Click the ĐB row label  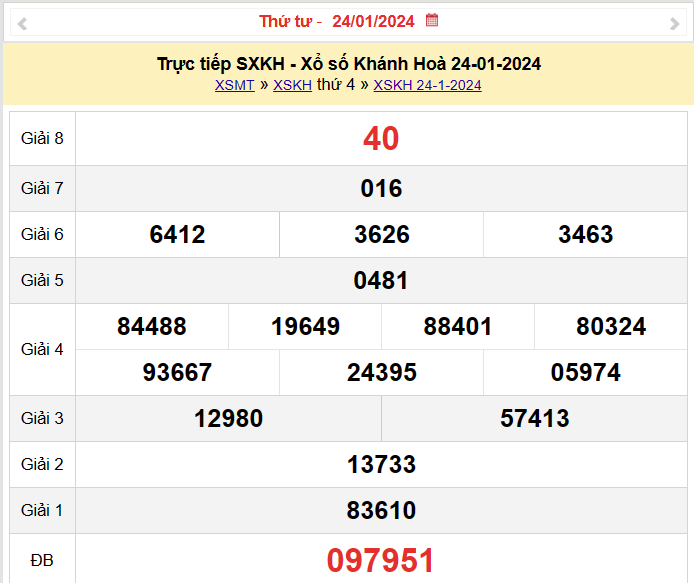click(x=42, y=560)
